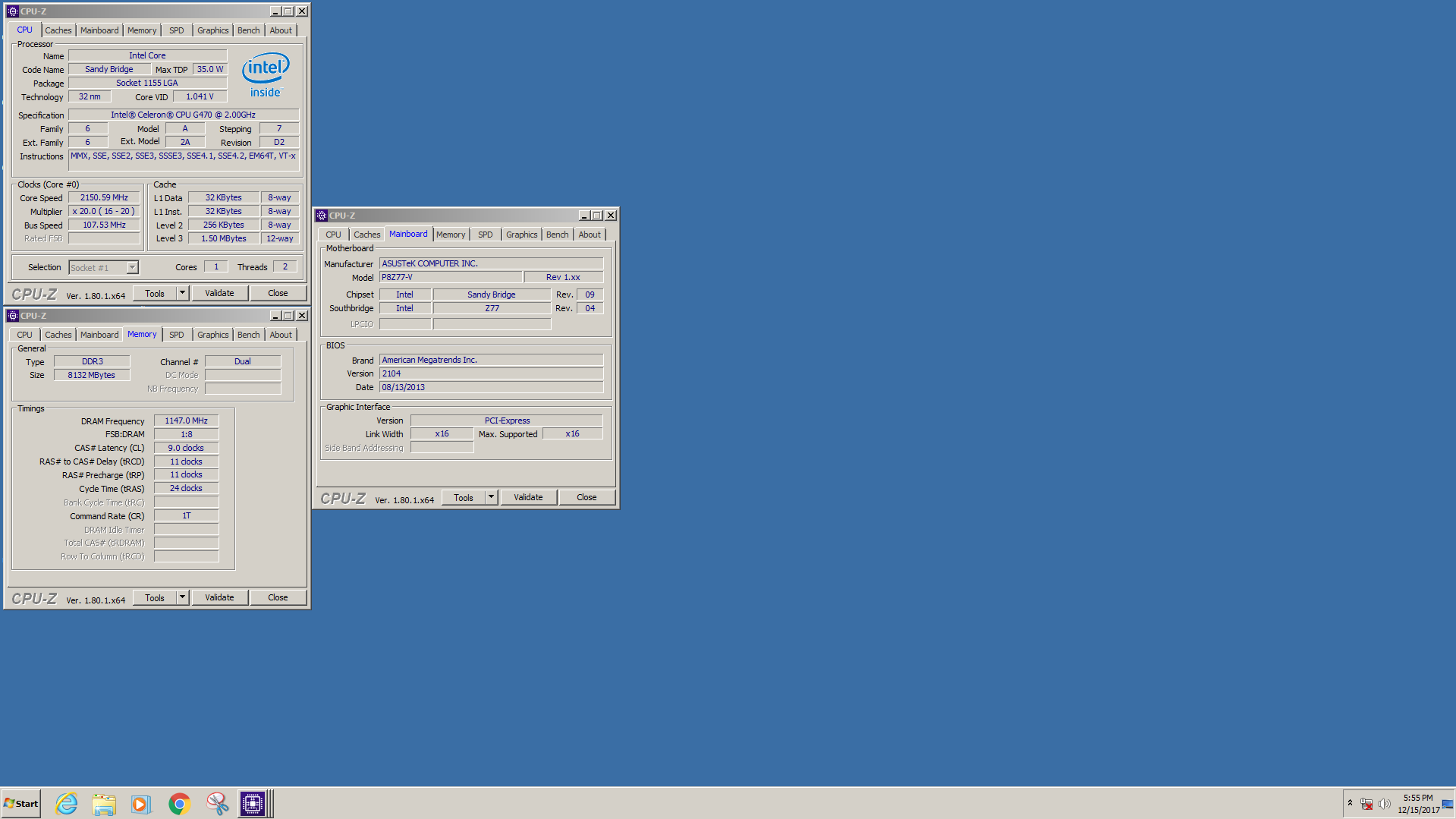
Task: Minimize the CPU-Z CPU window
Action: tap(275, 11)
